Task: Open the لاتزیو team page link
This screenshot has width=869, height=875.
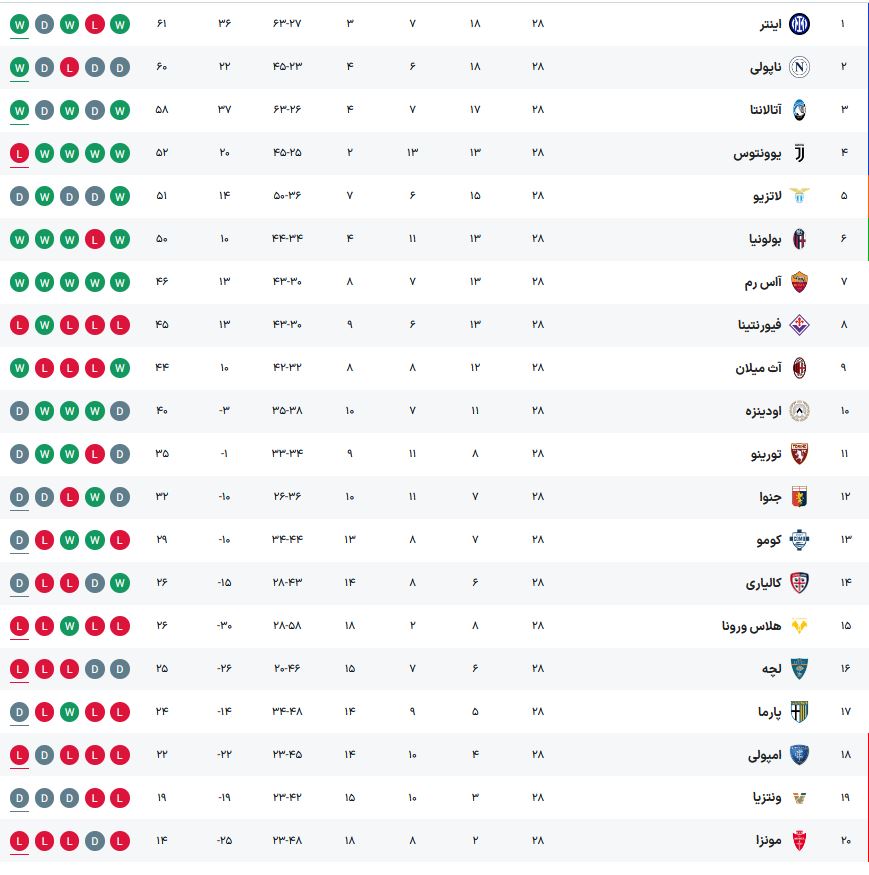Action: 767,196
